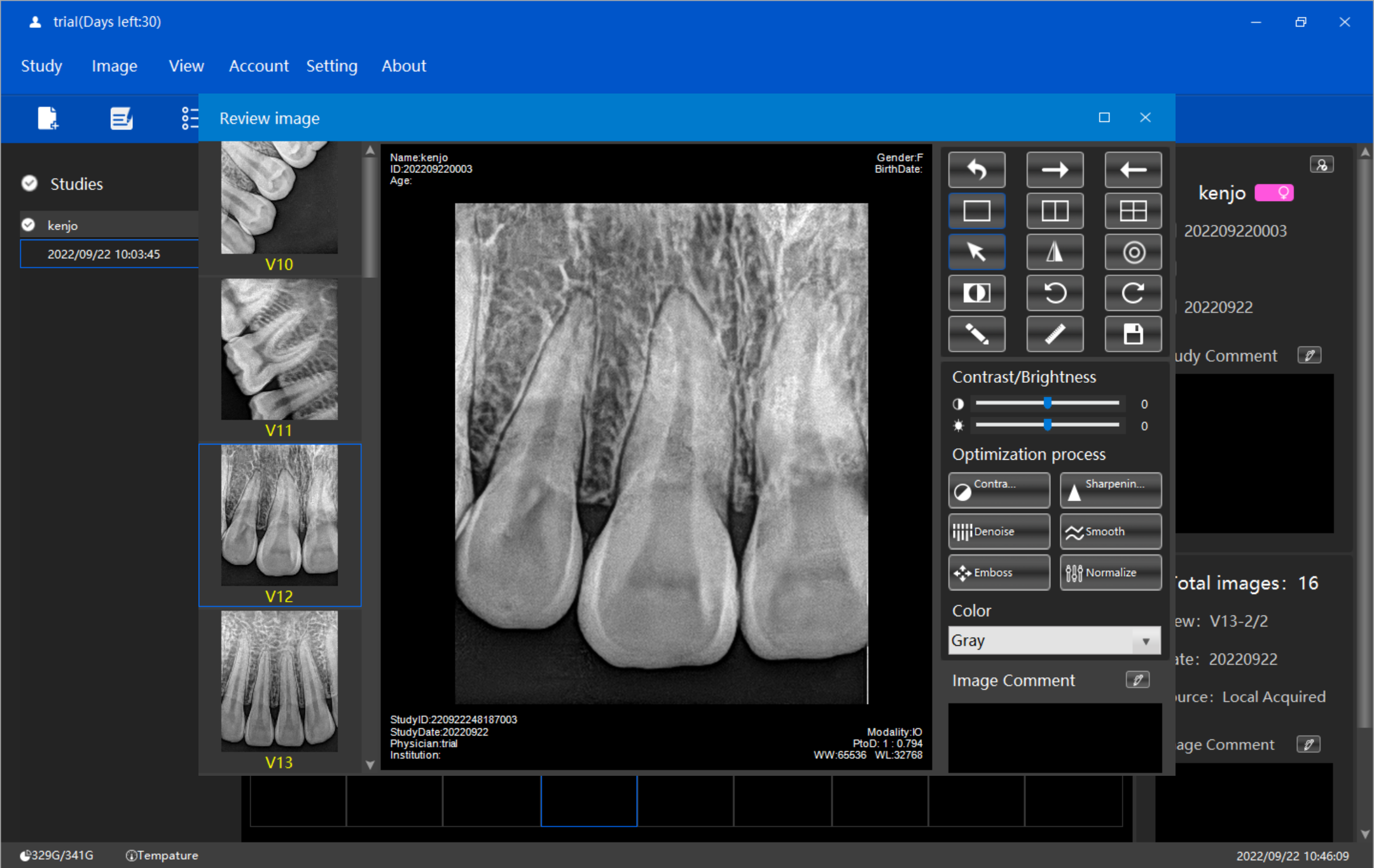Open the Setting menu
1374x868 pixels.
tap(331, 66)
